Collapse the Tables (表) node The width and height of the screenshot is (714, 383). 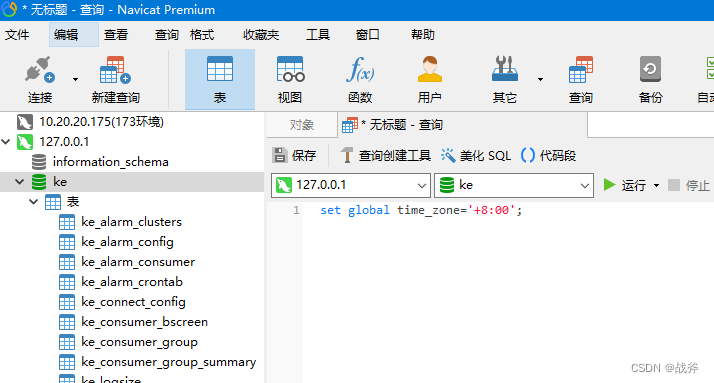[33, 202]
